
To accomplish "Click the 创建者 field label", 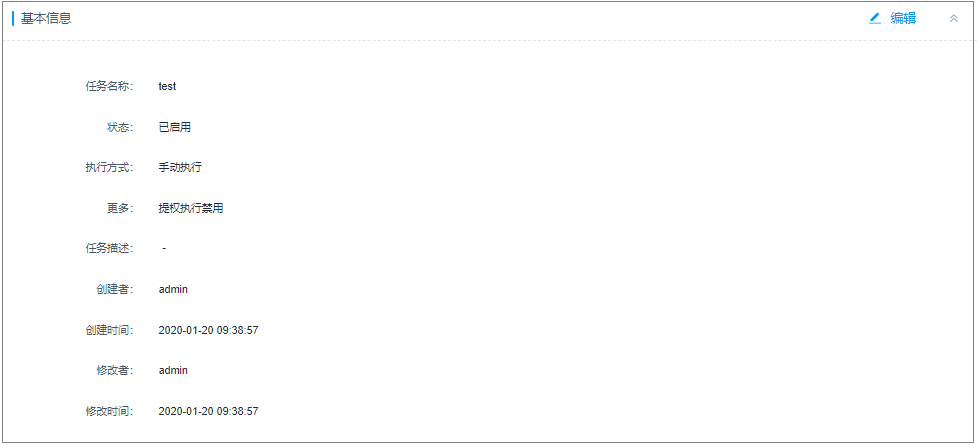I will [x=115, y=289].
